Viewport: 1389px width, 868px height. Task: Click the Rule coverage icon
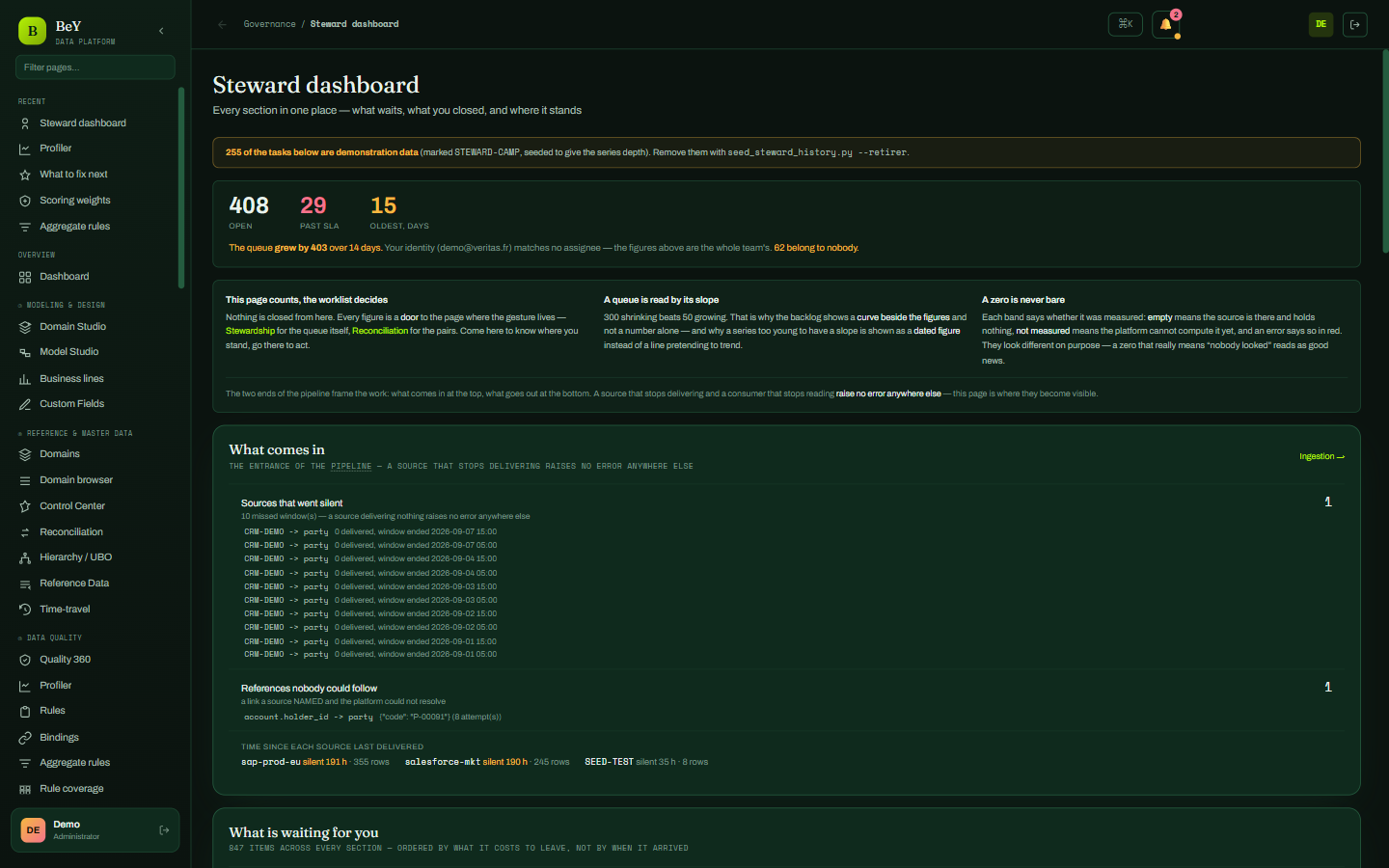25,789
